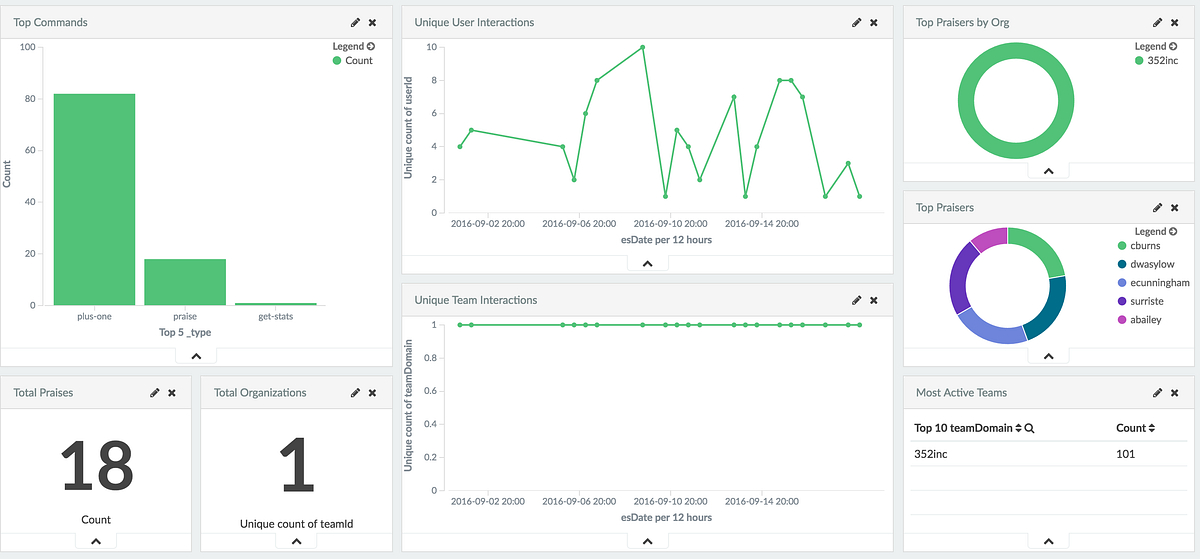
Task: Edit the Unique Team Interactions panel
Action: coord(856,300)
